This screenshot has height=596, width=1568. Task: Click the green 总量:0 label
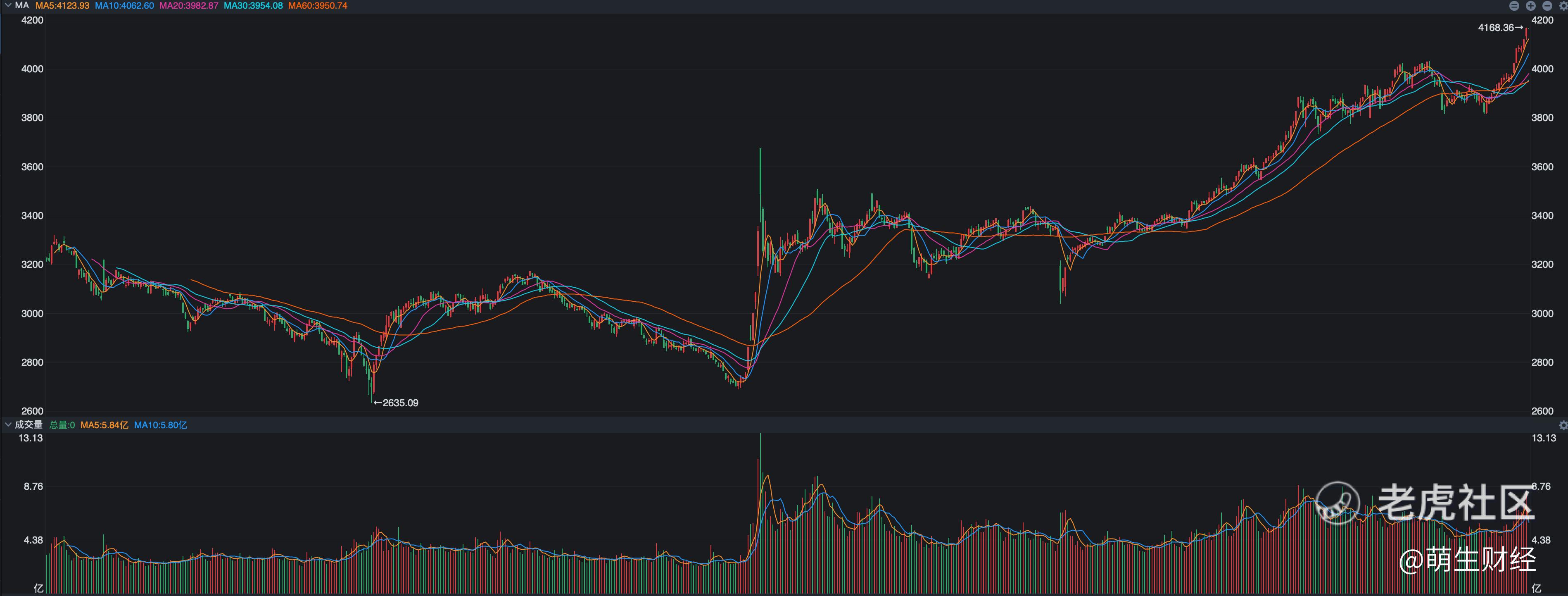(x=62, y=425)
